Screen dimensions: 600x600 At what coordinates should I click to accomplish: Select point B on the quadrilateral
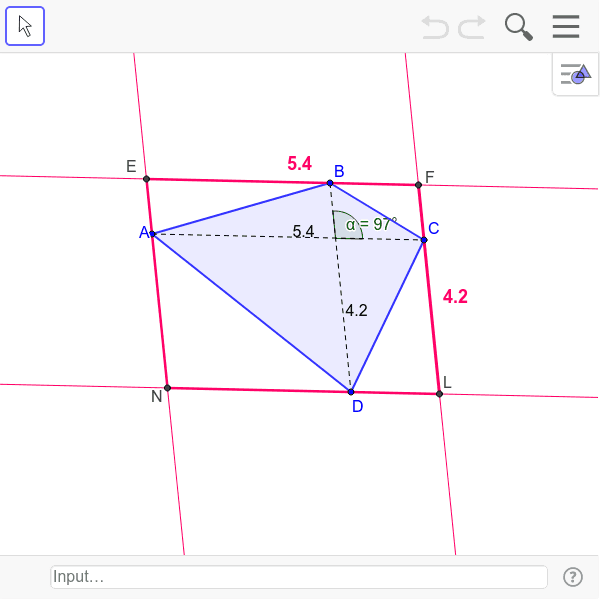[x=330, y=183]
